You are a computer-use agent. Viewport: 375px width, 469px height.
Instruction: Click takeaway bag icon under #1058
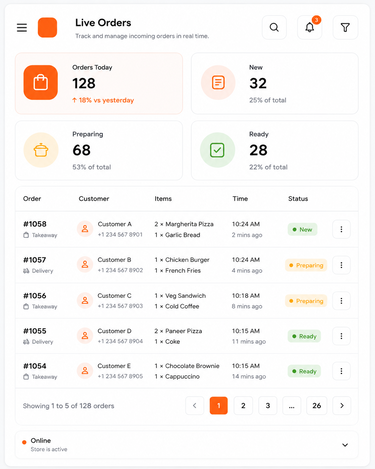pyautogui.click(x=26, y=235)
